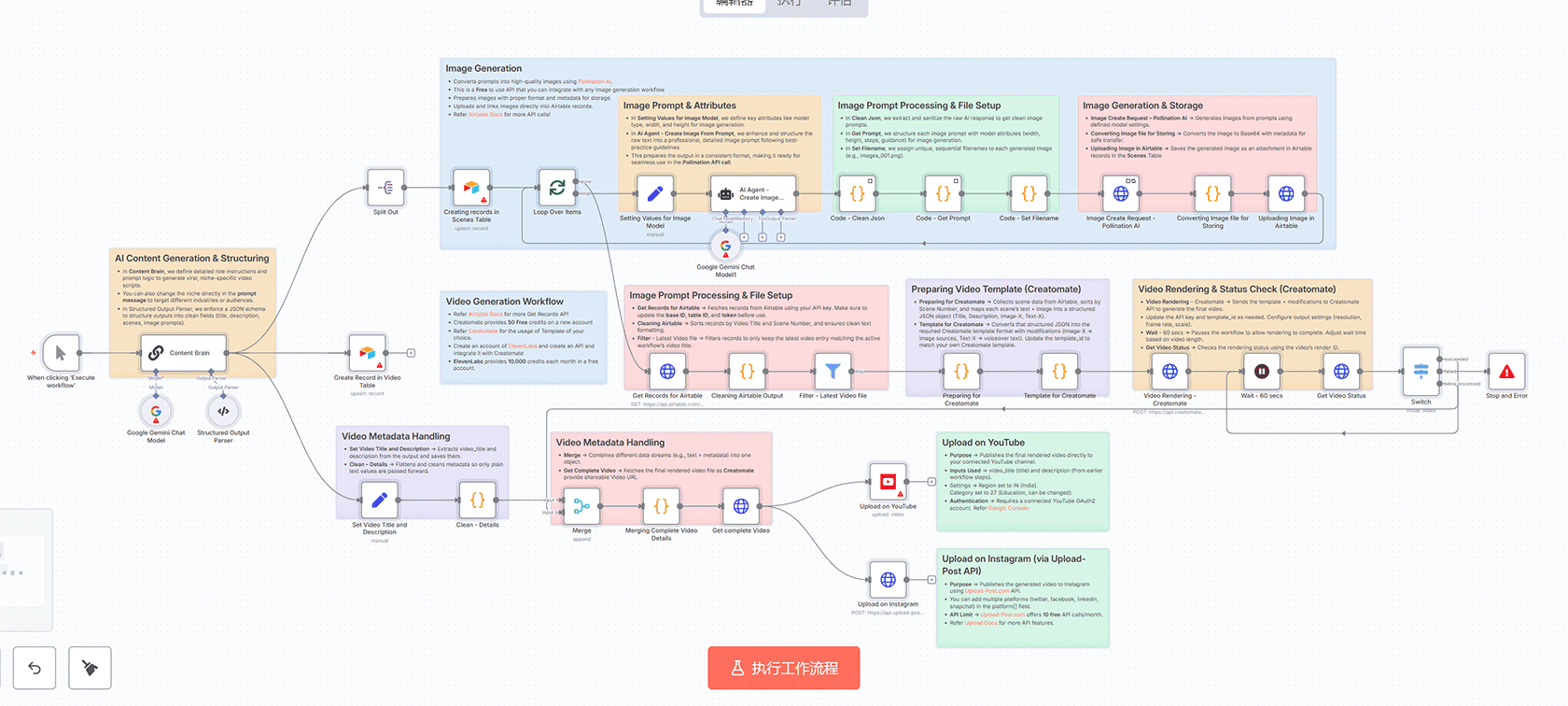The width and height of the screenshot is (1568, 706).
Task: Select the Wait - 60 secs node
Action: click(1261, 372)
